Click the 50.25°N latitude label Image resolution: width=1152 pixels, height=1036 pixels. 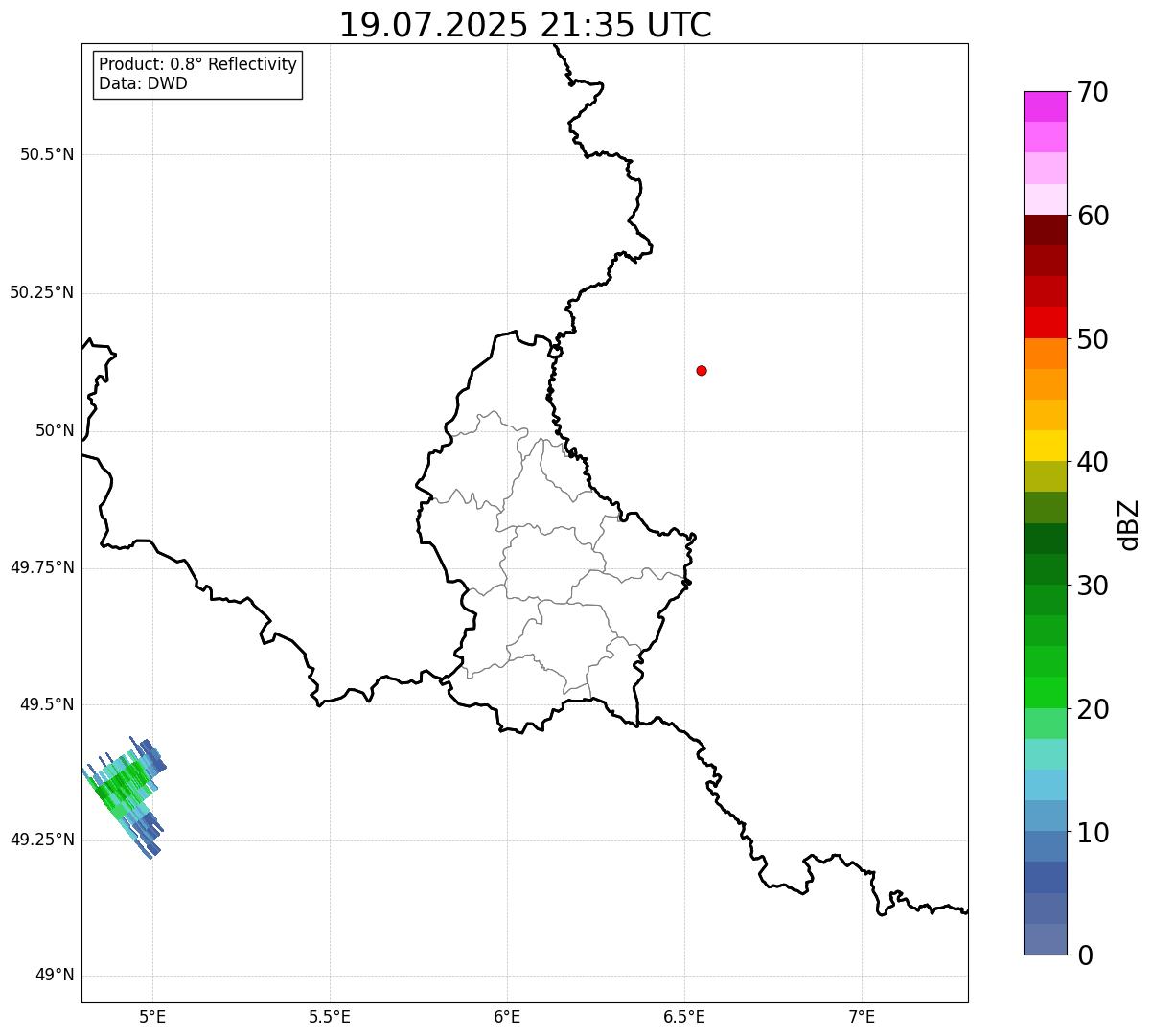pyautogui.click(x=42, y=292)
